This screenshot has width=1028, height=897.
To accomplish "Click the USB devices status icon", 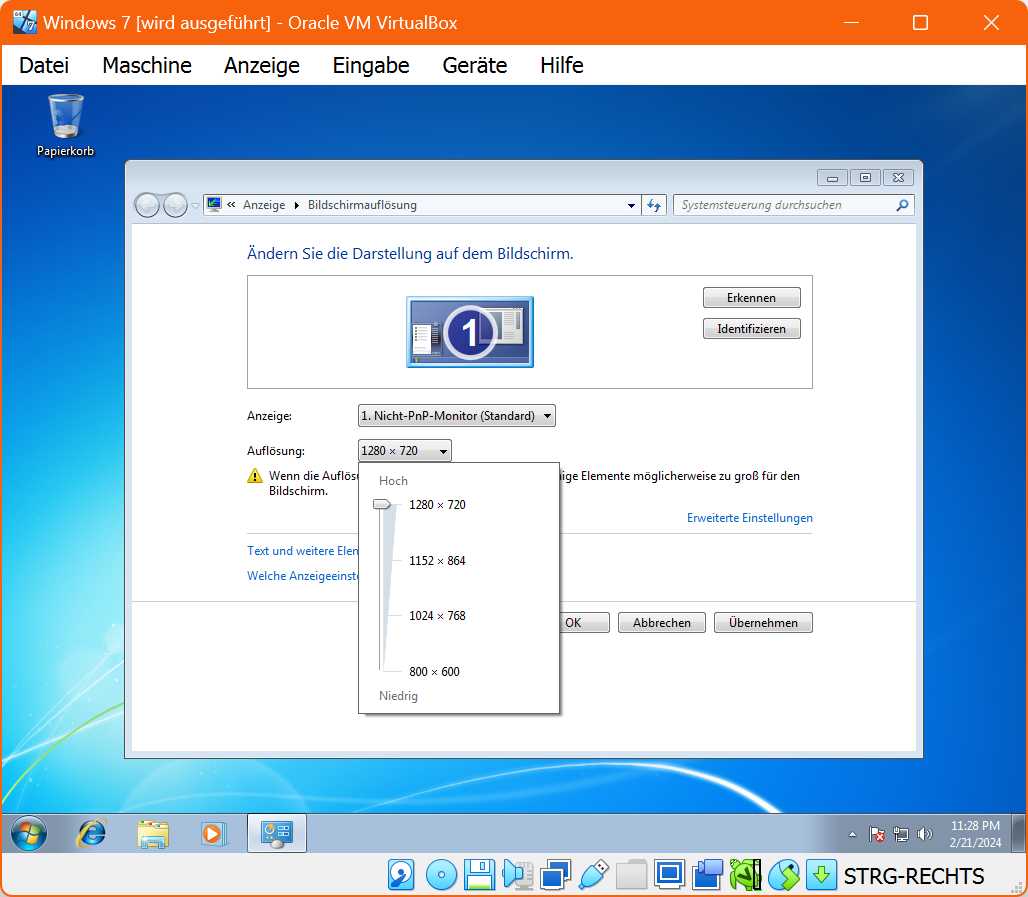I will 593,875.
